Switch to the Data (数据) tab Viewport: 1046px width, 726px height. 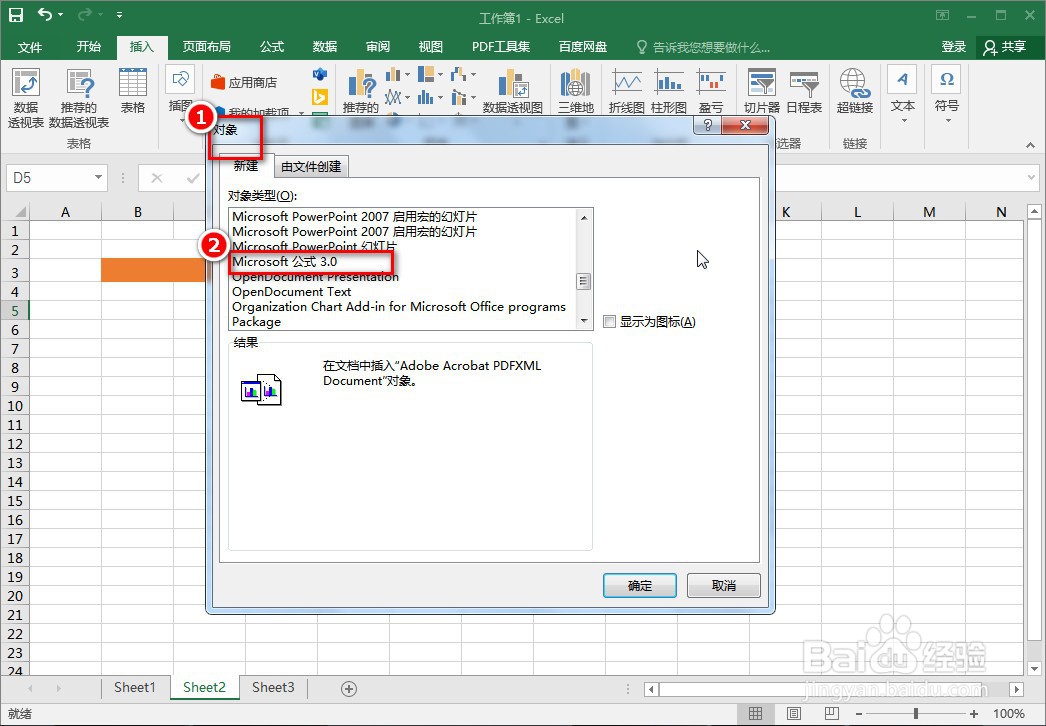[325, 46]
